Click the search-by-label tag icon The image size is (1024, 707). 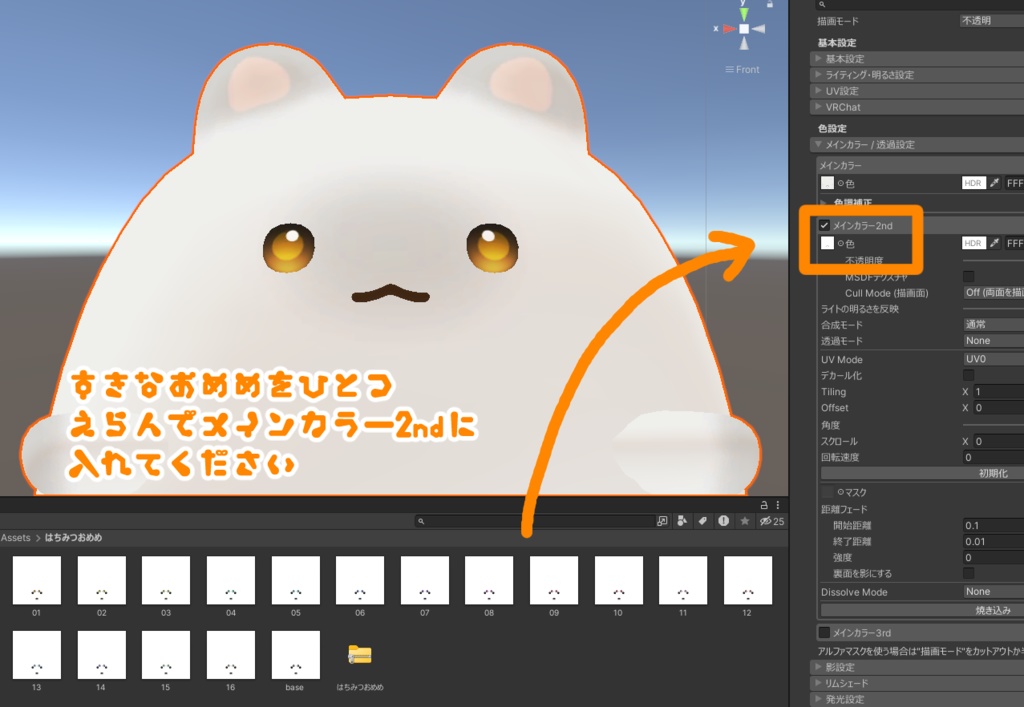tap(703, 520)
